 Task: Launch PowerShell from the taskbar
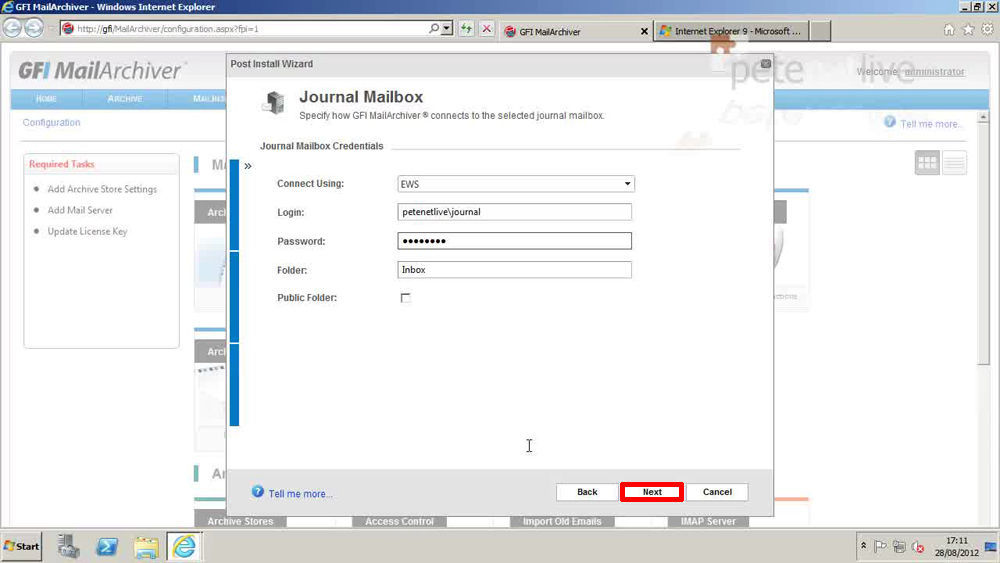click(x=107, y=546)
